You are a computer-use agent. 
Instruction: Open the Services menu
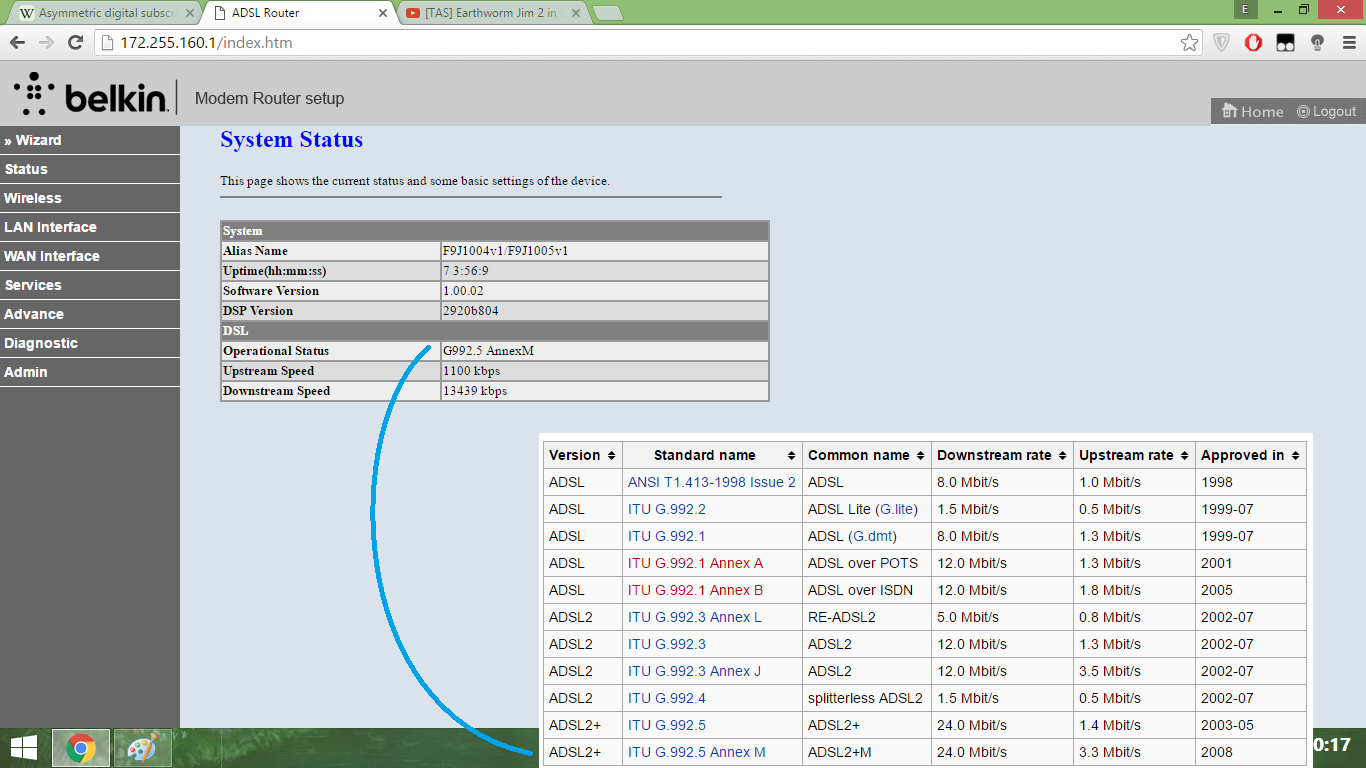click(x=90, y=285)
